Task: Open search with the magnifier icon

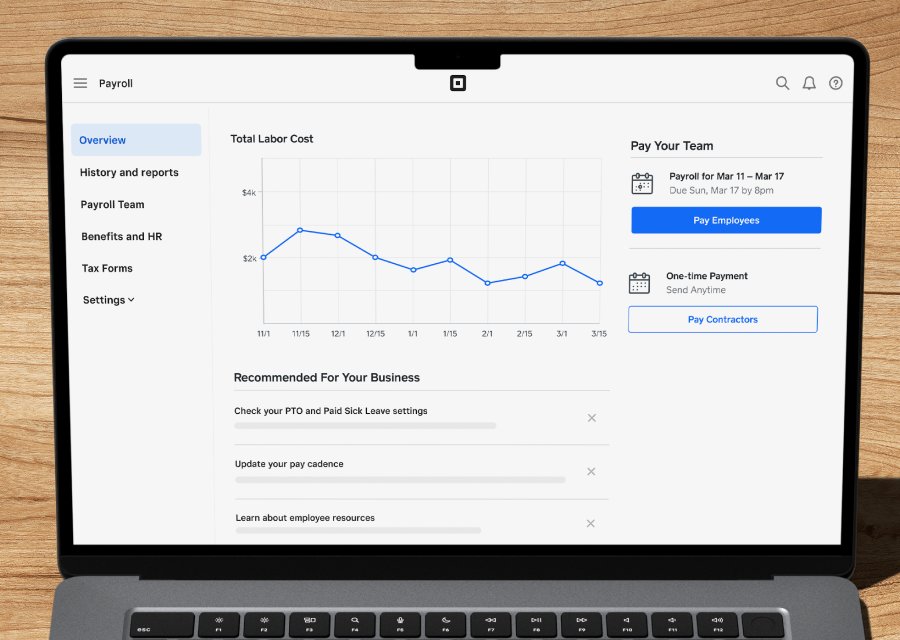Action: tap(782, 83)
